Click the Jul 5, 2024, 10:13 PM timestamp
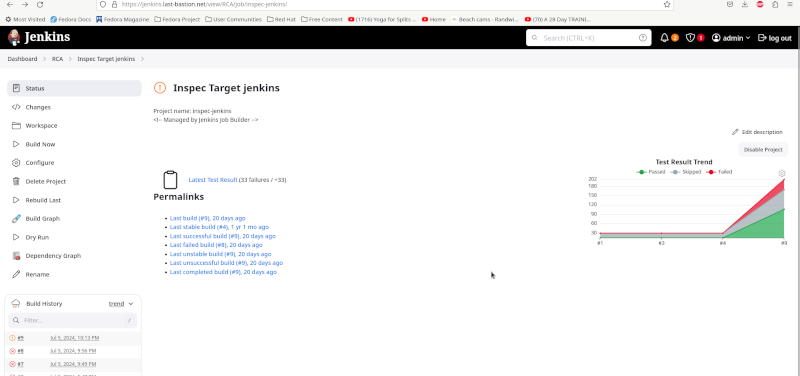800x376 pixels. pos(74,338)
